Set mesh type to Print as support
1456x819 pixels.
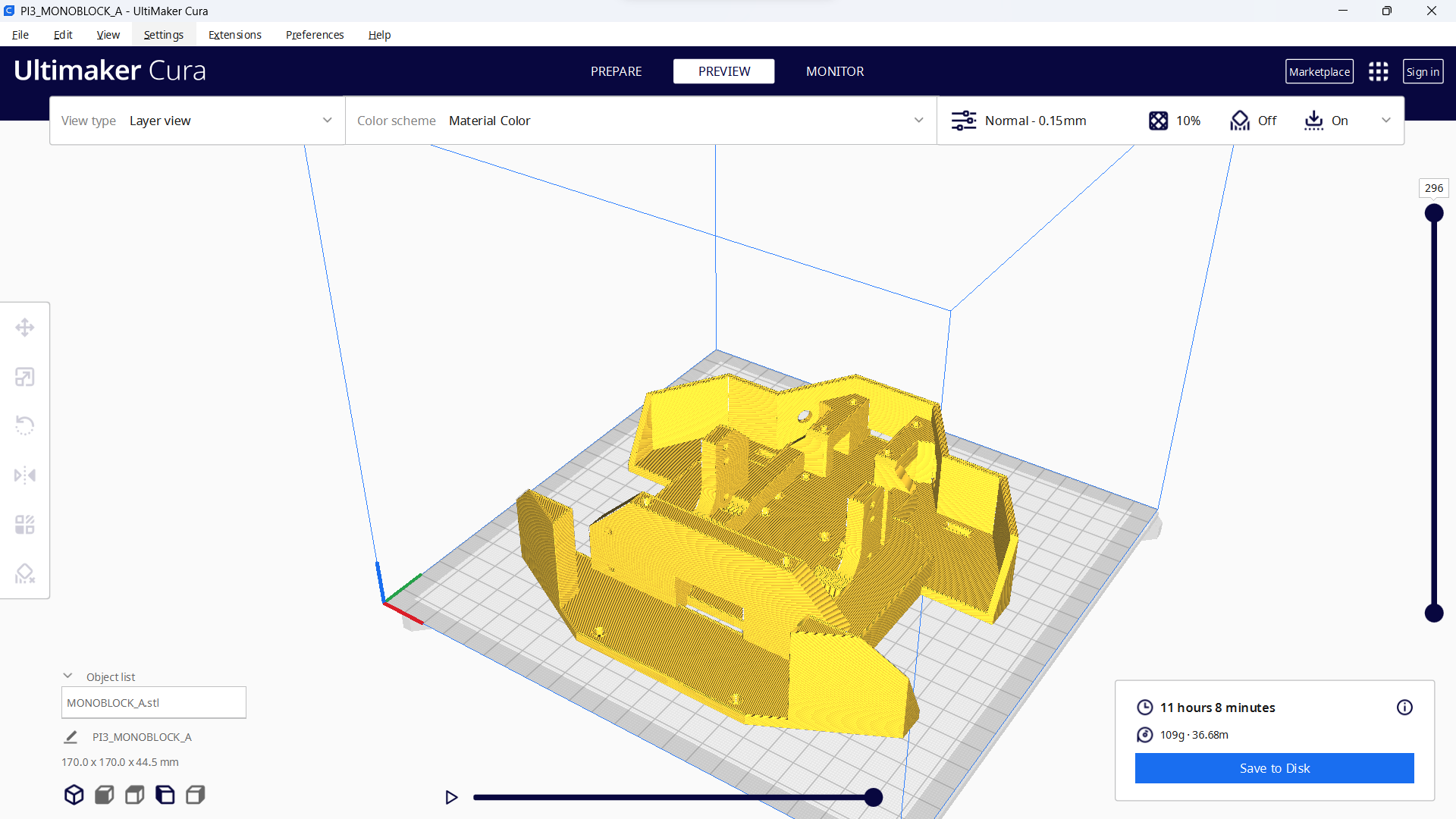[x=104, y=795]
